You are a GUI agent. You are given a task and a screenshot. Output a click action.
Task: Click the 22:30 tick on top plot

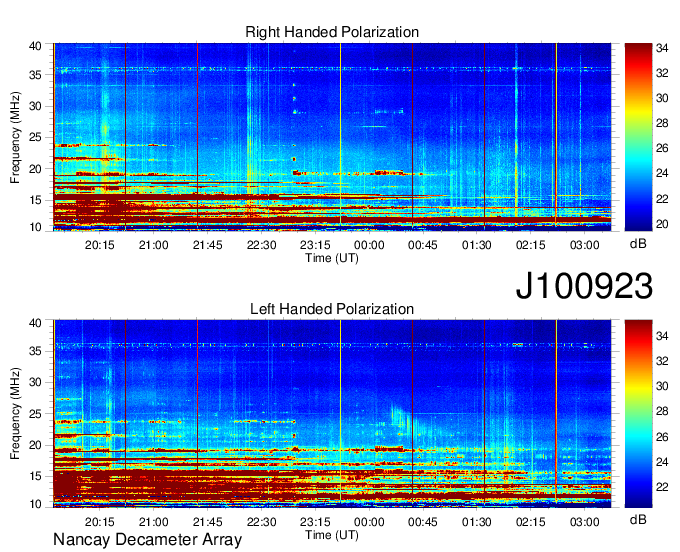(x=262, y=245)
